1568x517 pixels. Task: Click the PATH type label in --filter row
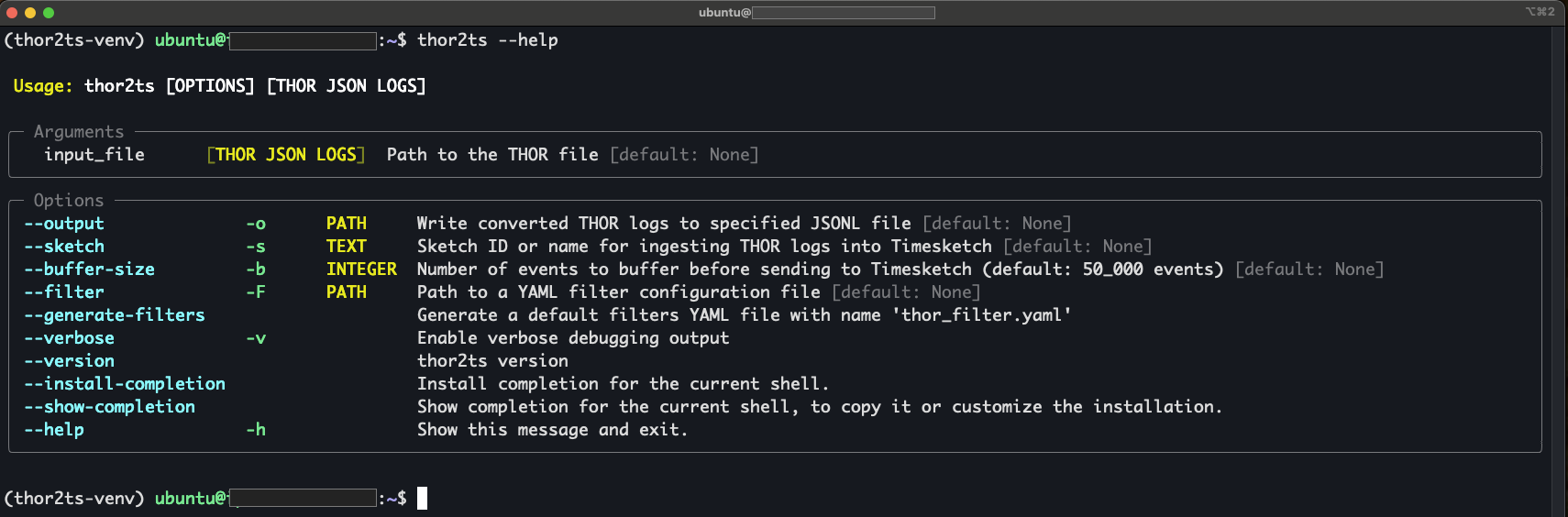coord(347,292)
